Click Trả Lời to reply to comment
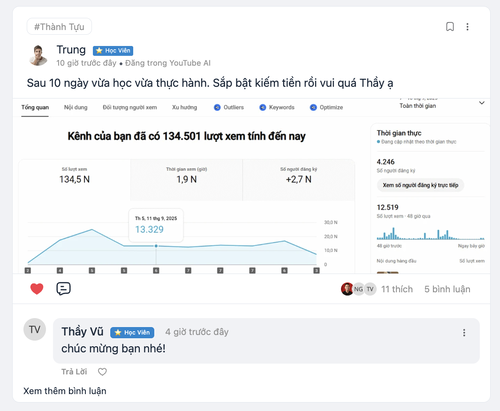 (x=74, y=372)
